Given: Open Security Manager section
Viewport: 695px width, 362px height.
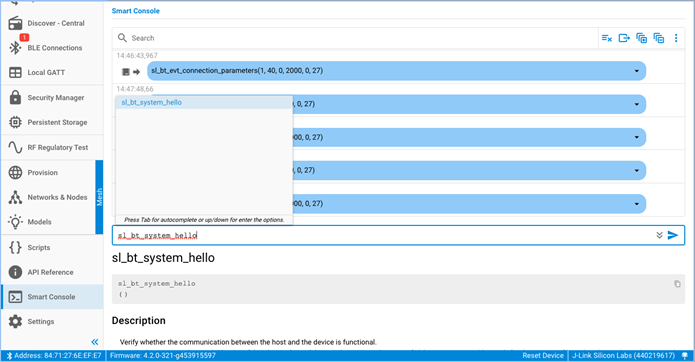Looking at the screenshot, I should [52, 97].
